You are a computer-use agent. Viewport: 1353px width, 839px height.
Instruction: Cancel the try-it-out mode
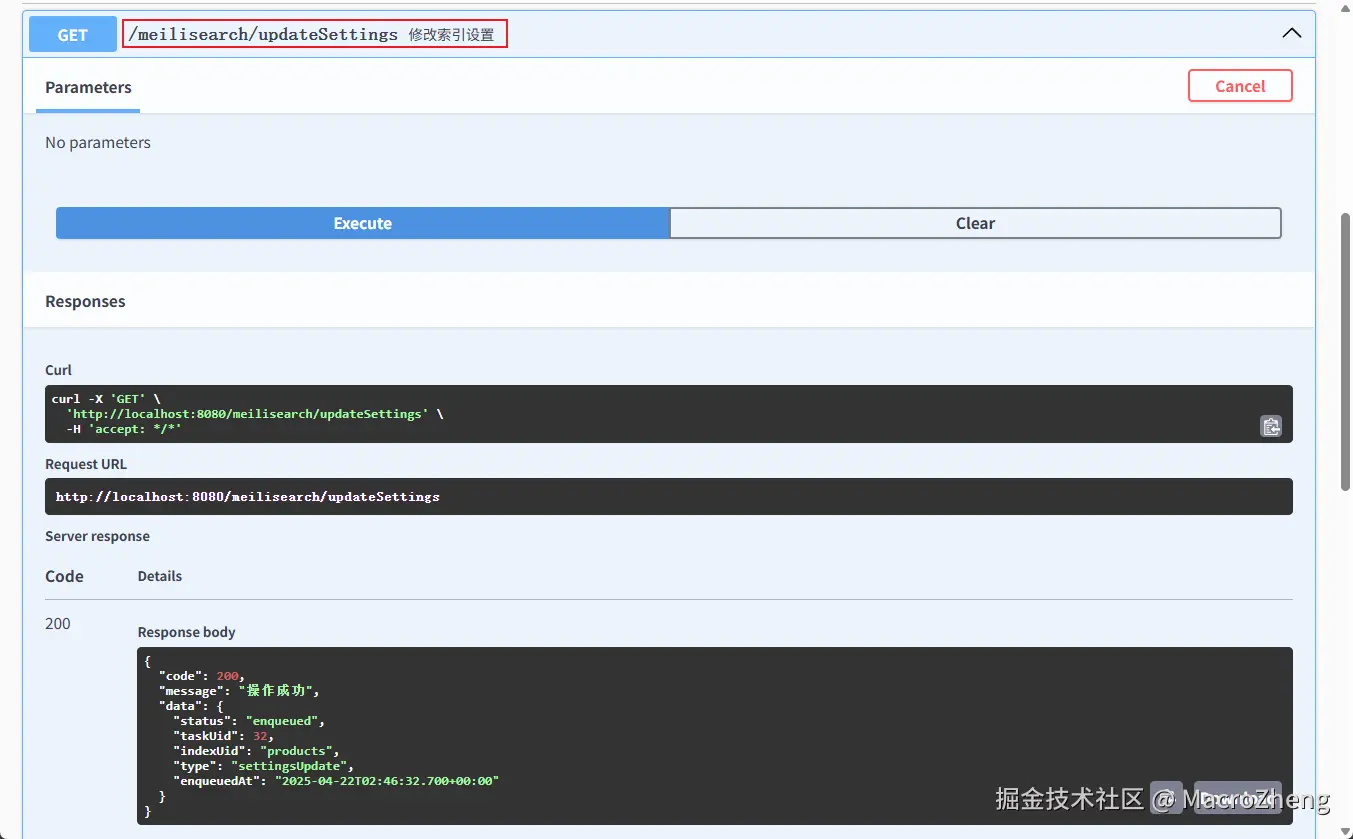tap(1240, 86)
